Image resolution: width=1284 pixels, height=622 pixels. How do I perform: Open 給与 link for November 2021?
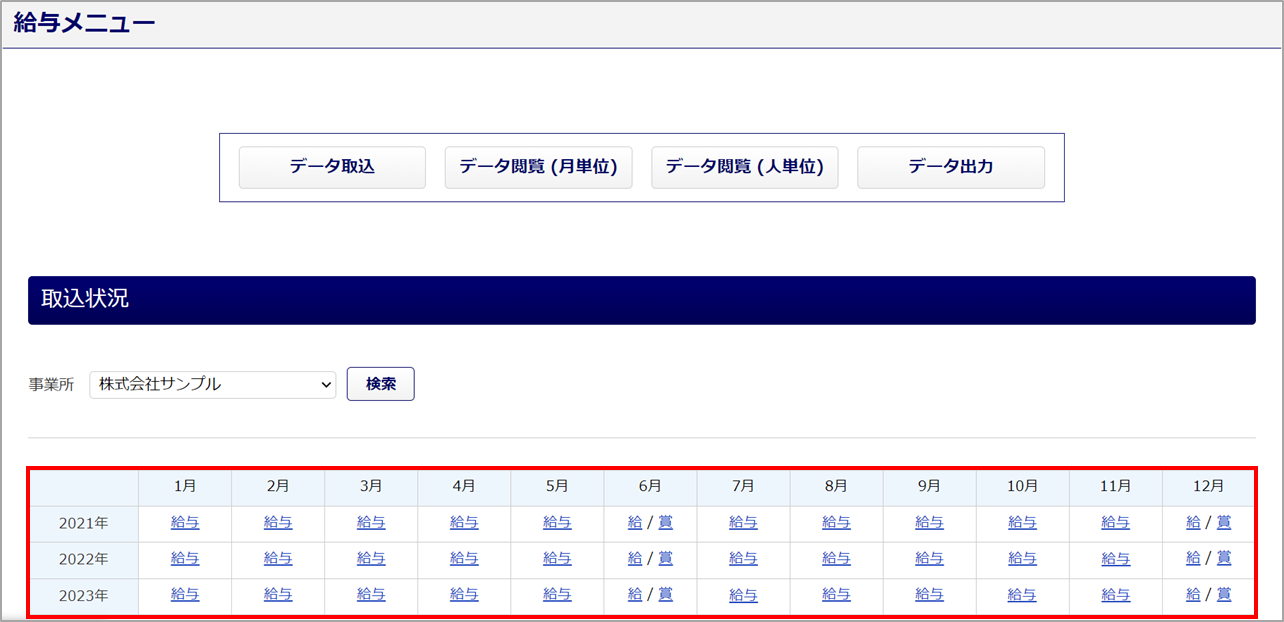coord(1116,522)
